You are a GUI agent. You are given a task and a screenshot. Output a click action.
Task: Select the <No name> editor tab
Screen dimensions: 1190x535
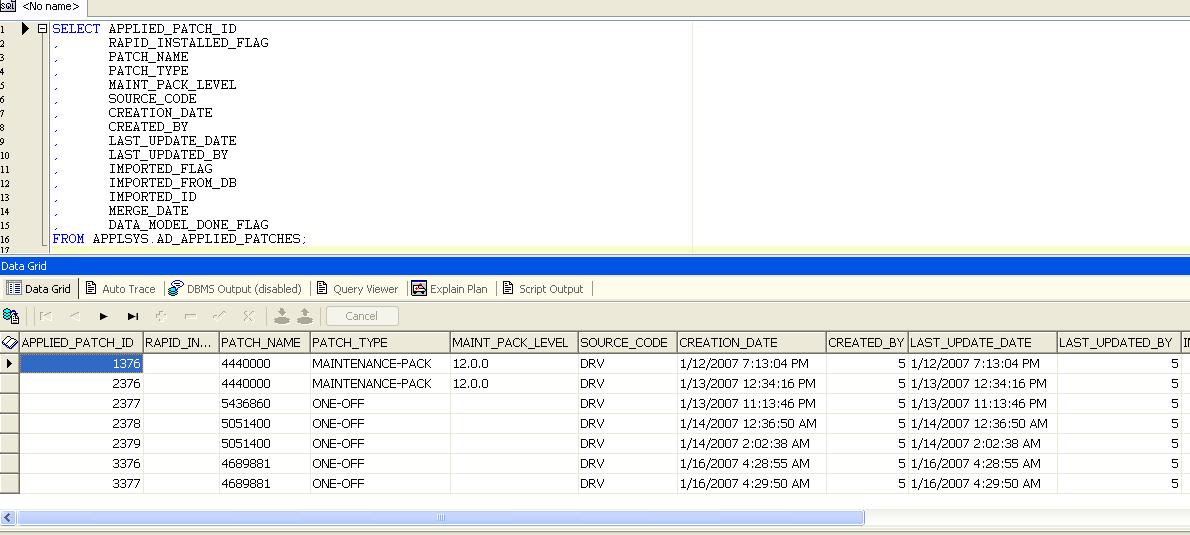coord(51,7)
